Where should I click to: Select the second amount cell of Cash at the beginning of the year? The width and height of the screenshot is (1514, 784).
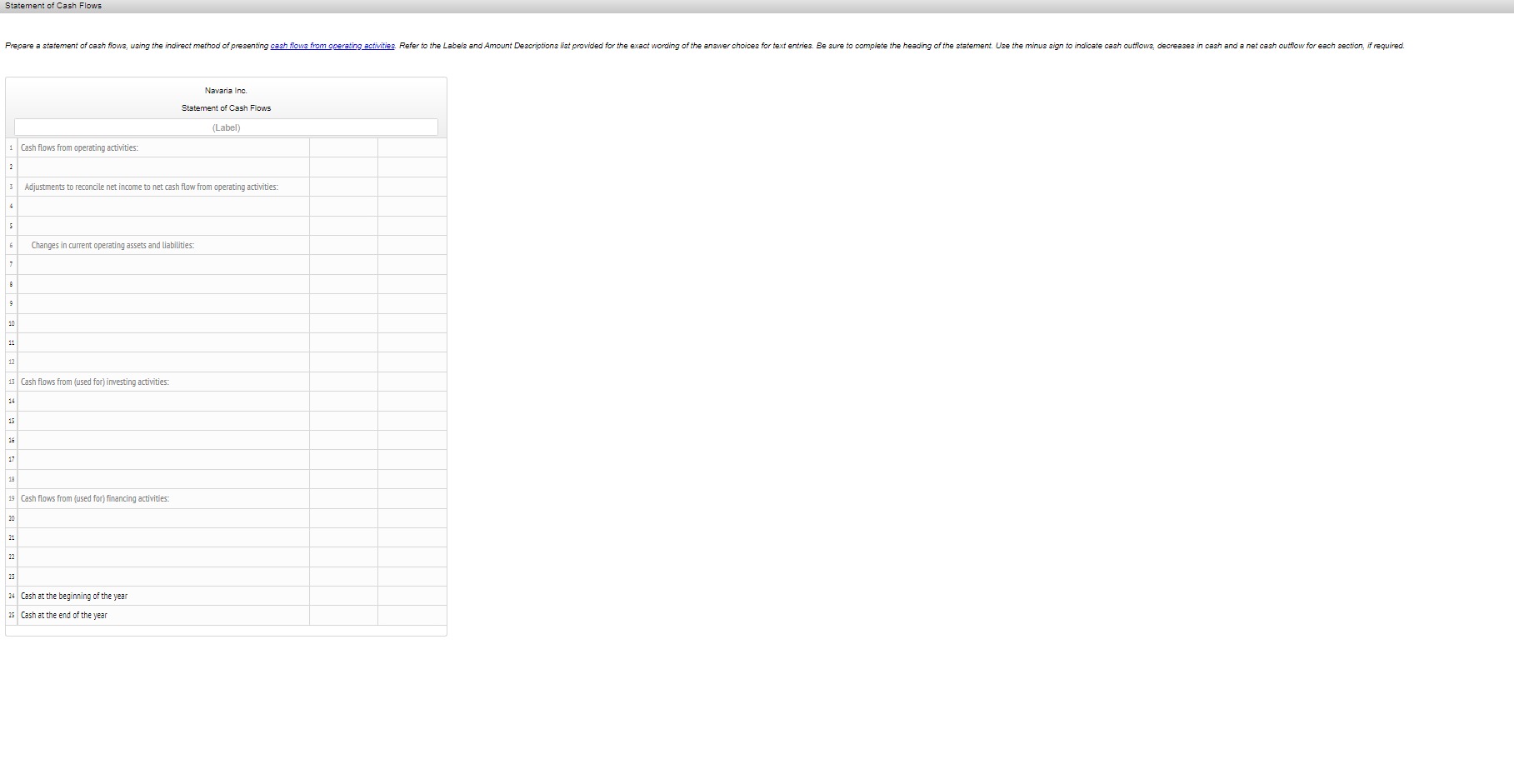point(412,596)
